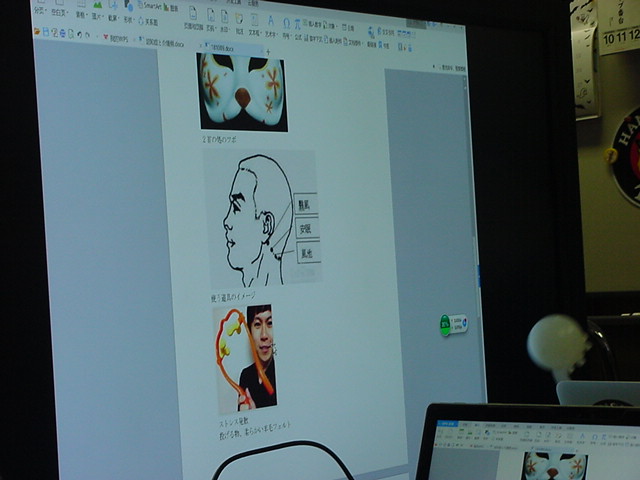
Task: Click the 首字下沉 drop cap button
Action: (314, 39)
